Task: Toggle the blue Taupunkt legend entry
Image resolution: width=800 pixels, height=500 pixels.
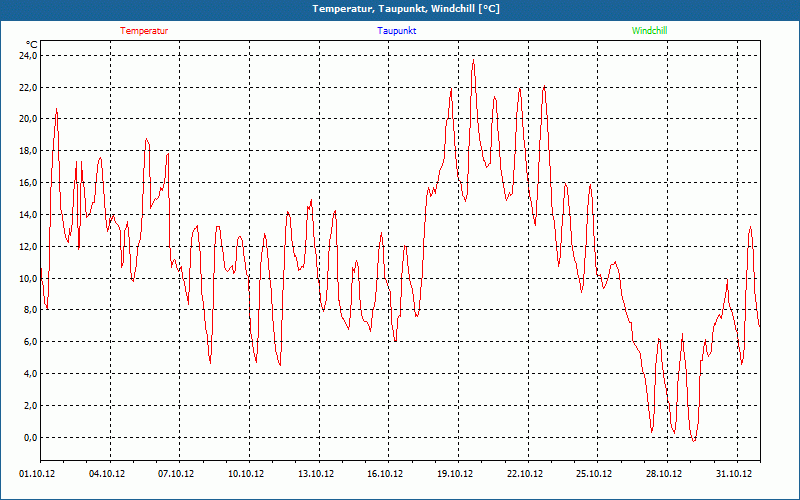Action: [397, 31]
